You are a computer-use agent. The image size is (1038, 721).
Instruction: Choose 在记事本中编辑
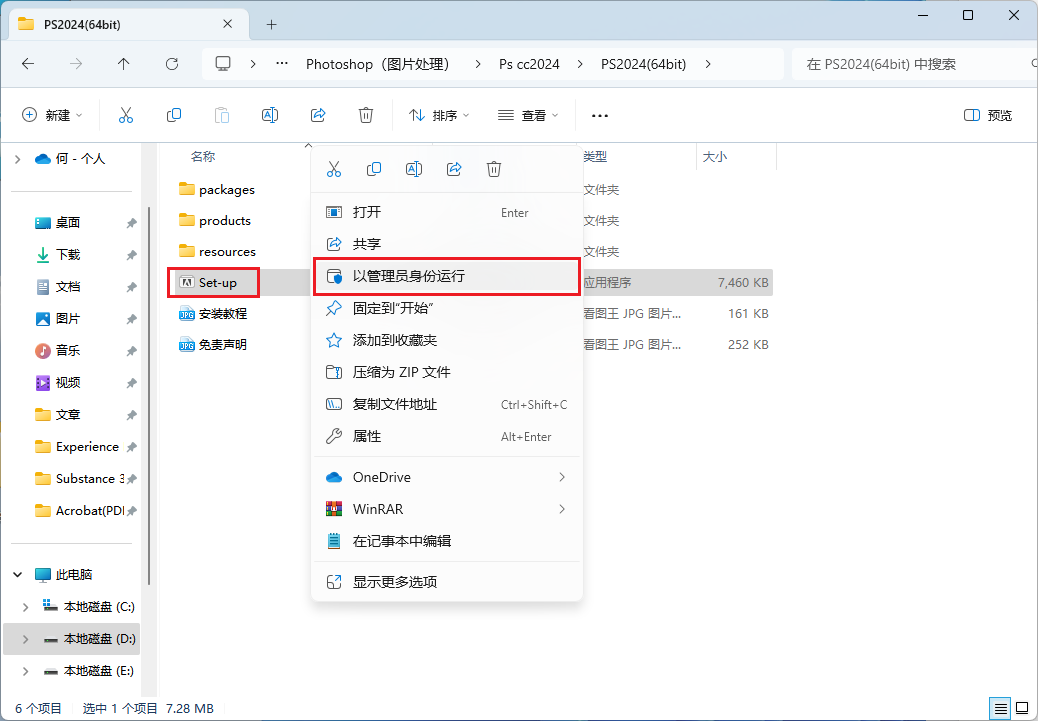(x=447, y=541)
